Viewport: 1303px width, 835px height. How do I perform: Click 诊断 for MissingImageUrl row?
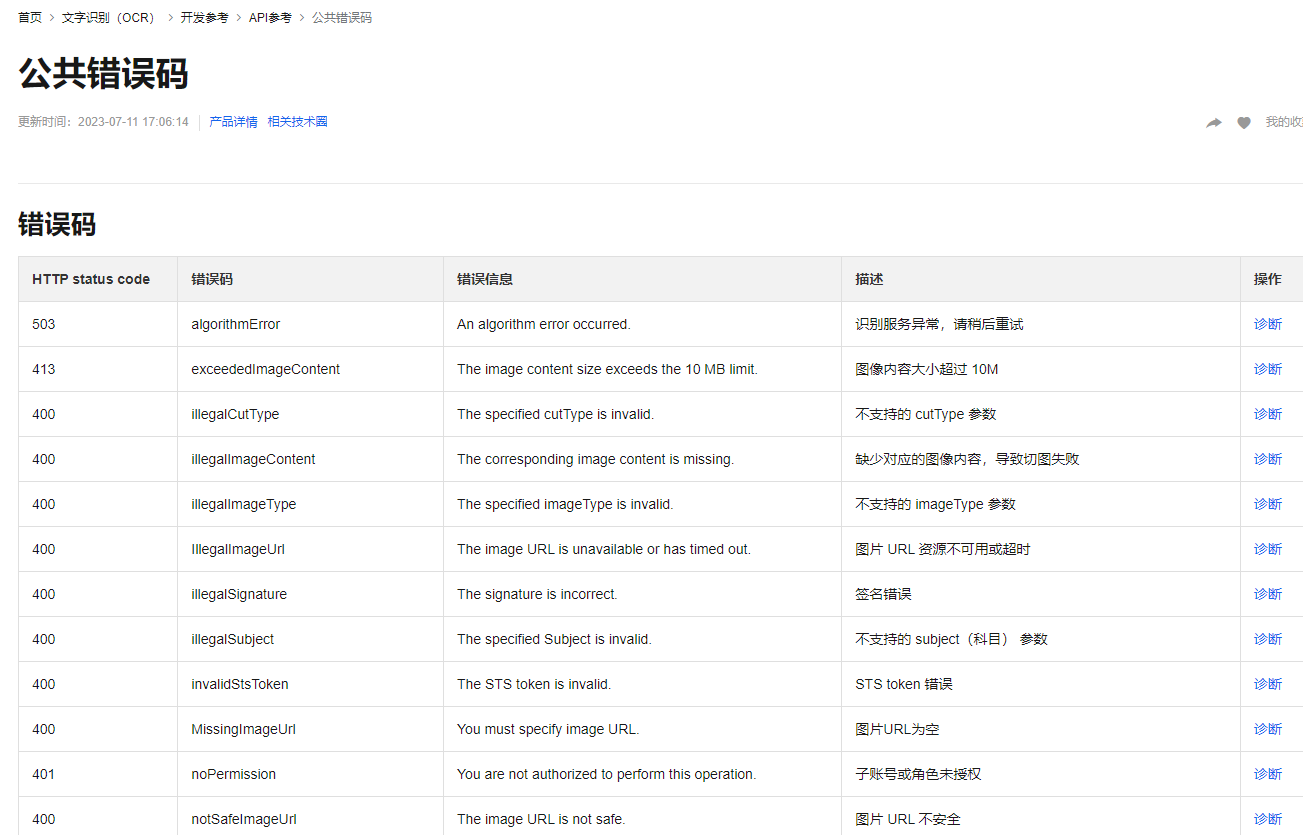point(1268,729)
